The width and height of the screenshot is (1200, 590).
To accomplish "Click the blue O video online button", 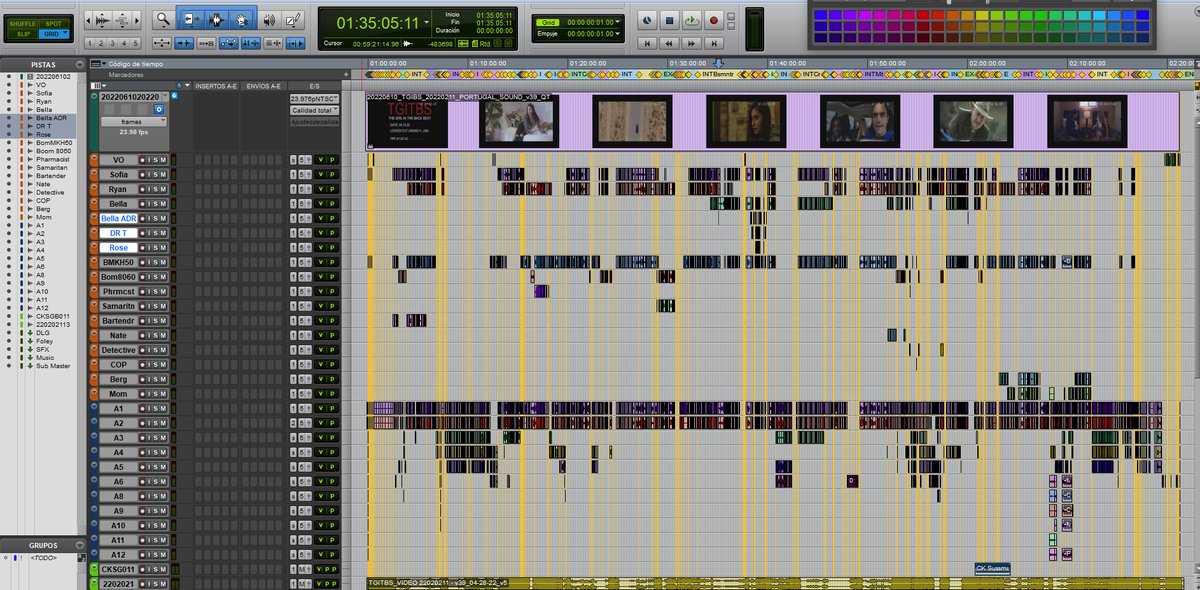I will [x=159, y=109].
